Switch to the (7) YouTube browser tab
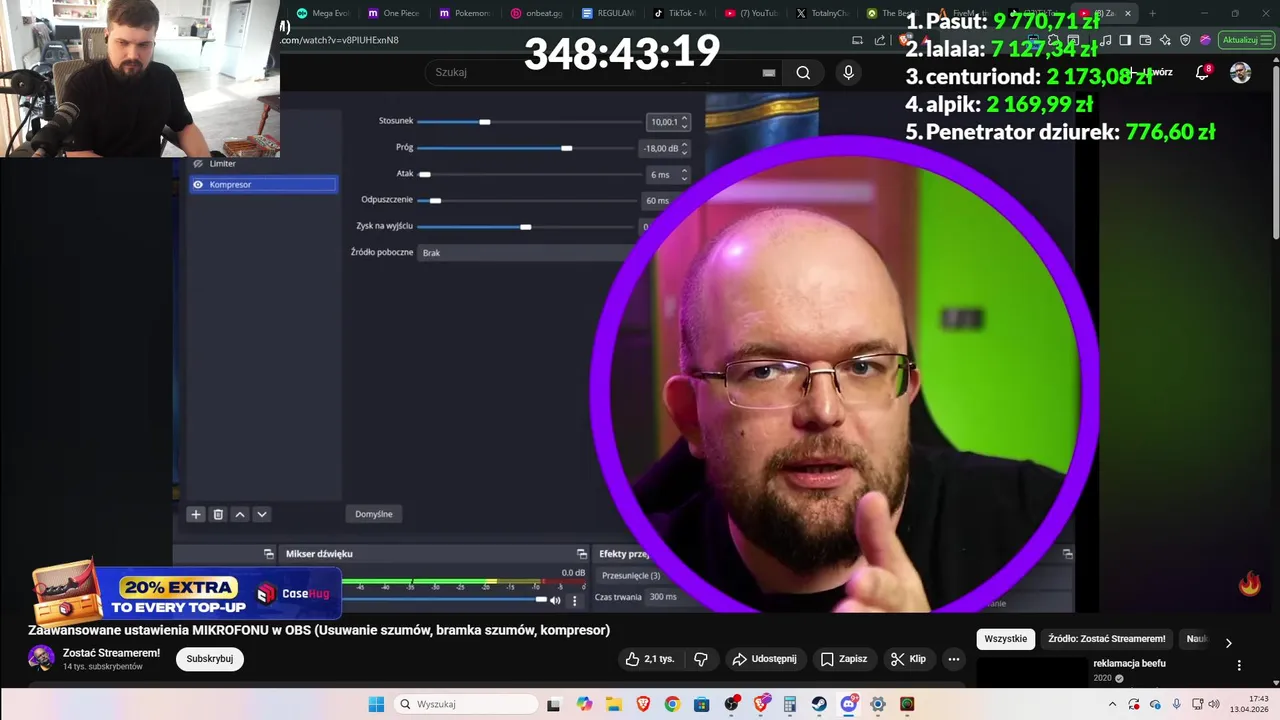The width and height of the screenshot is (1280, 720). pyautogui.click(x=752, y=13)
